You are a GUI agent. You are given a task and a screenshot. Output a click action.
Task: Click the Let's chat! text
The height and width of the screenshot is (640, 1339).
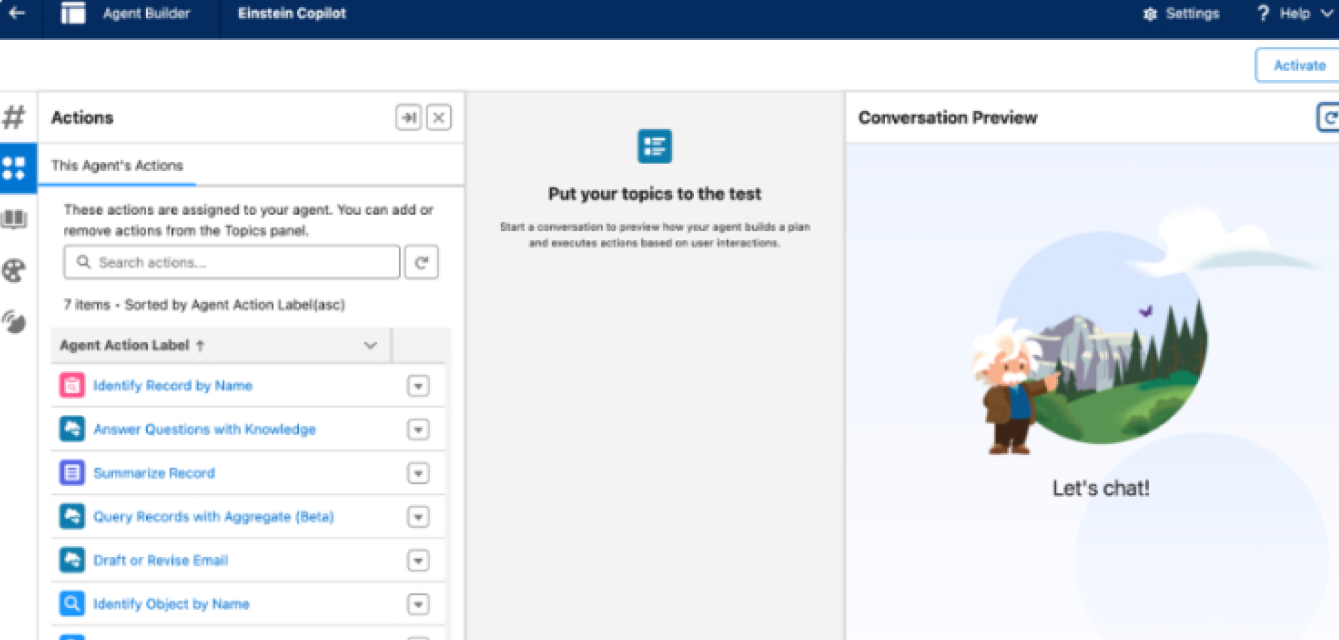pyautogui.click(x=1101, y=489)
